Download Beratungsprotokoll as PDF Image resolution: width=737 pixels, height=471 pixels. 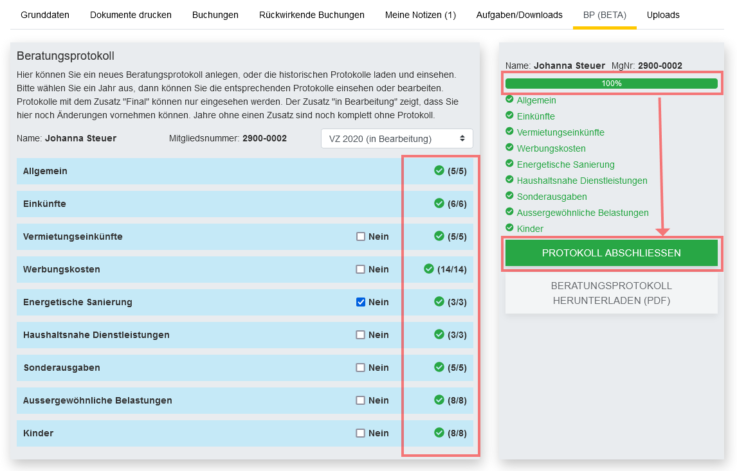coord(612,293)
